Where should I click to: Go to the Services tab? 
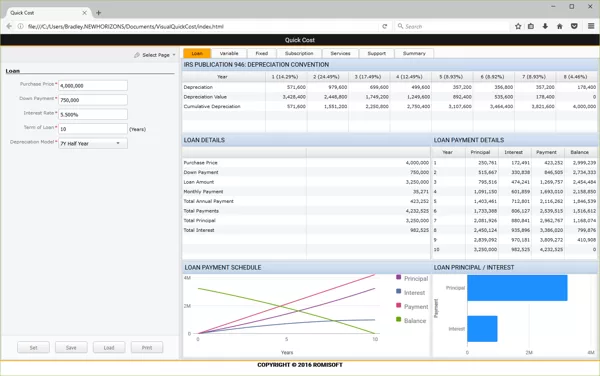coord(341,54)
